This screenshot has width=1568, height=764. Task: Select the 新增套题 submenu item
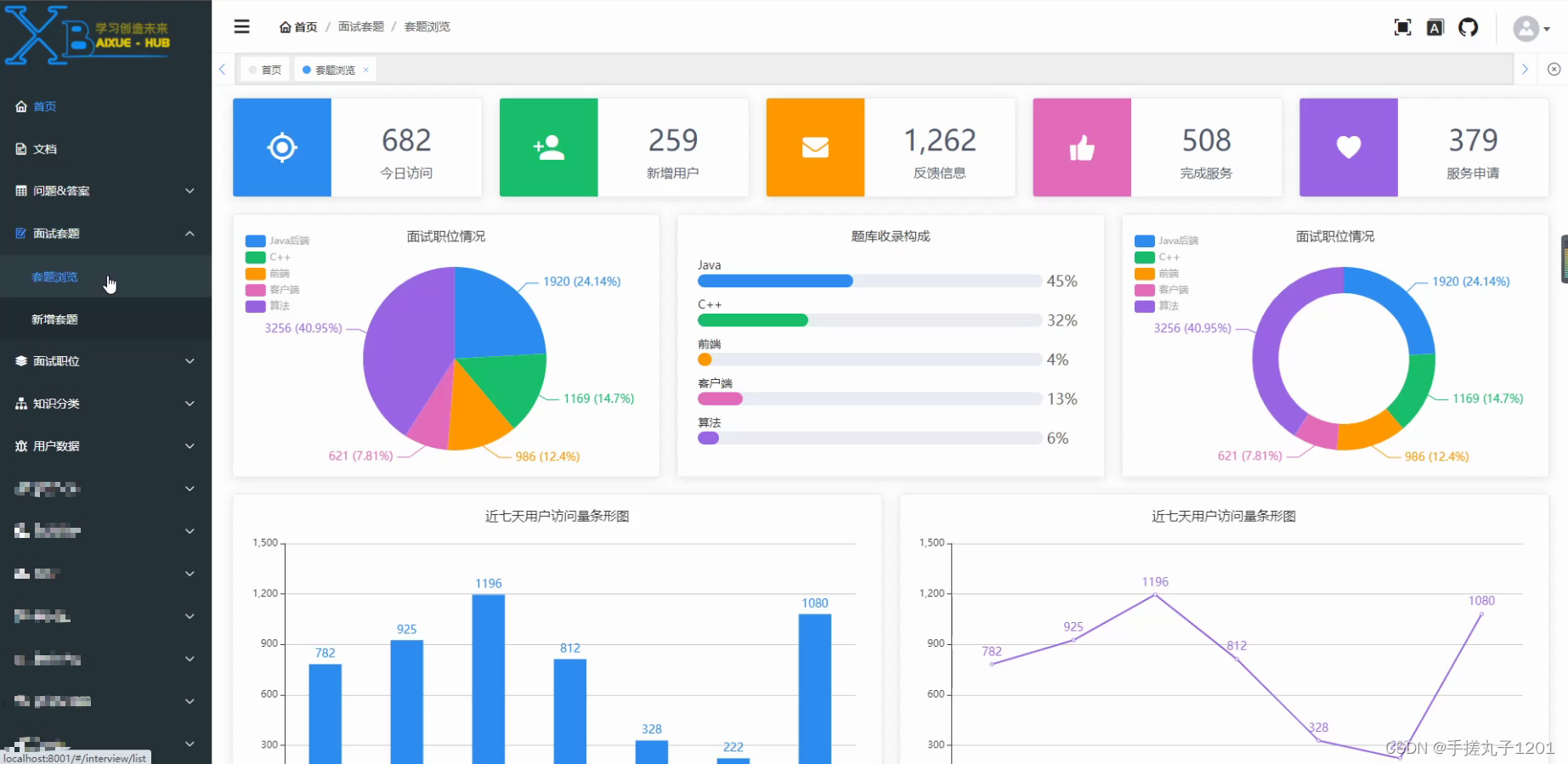(x=105, y=320)
